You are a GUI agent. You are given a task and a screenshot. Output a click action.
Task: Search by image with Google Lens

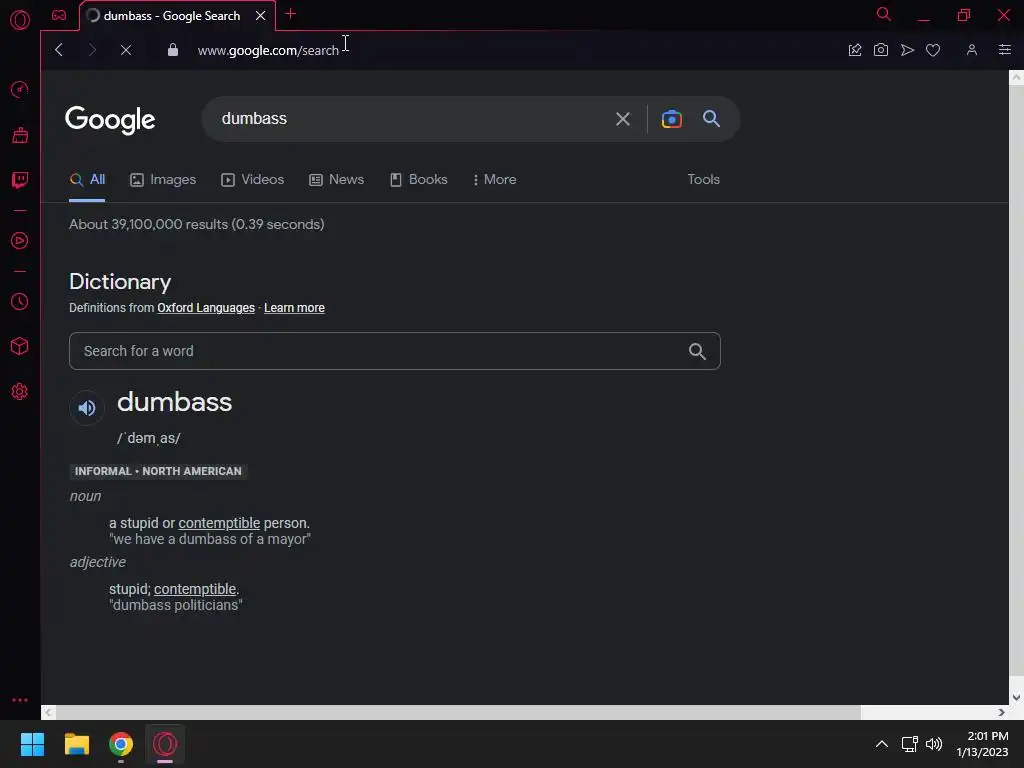671,119
